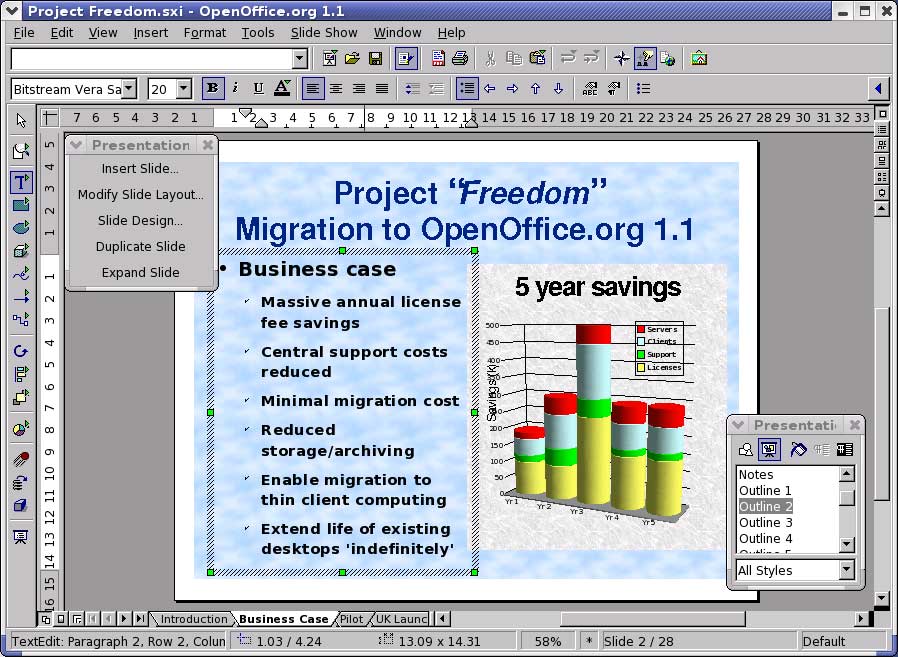Viewport: 898px width, 657px height.
Task: Toggle Underline text formatting
Action: point(258,89)
